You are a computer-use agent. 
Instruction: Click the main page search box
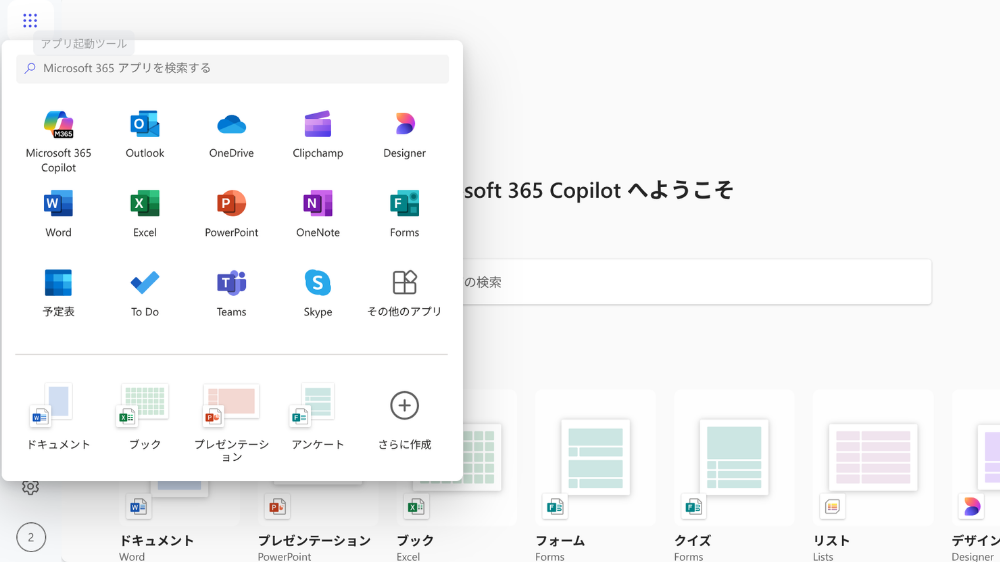pyautogui.click(x=697, y=282)
